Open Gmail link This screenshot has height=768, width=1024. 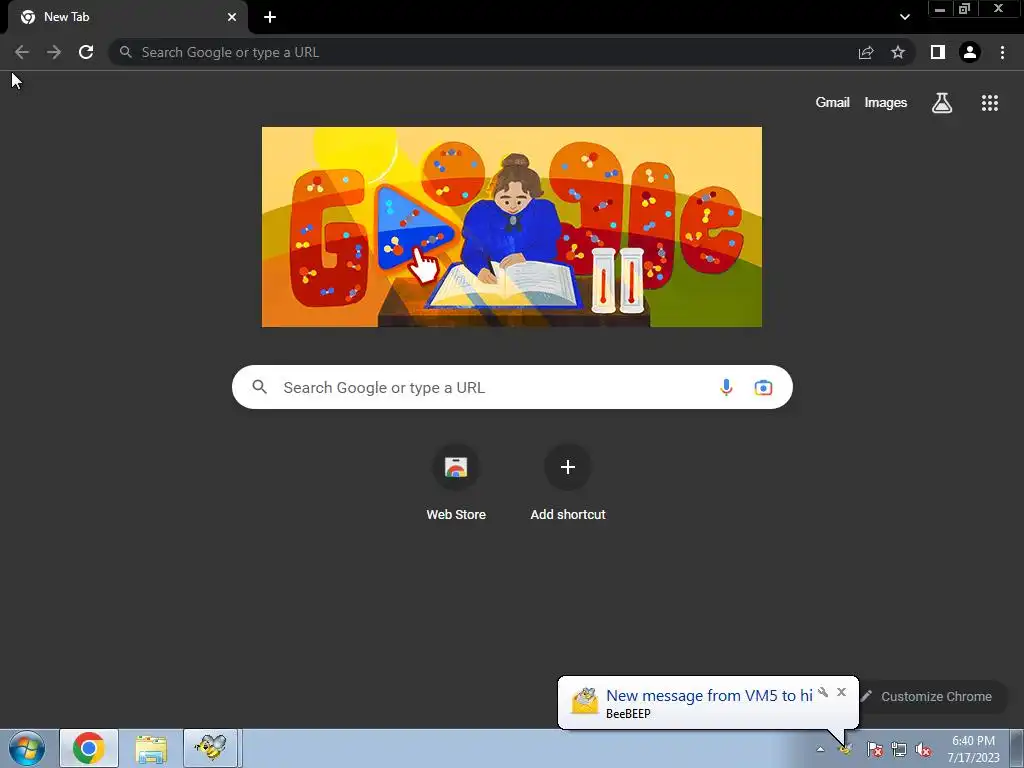click(x=832, y=103)
